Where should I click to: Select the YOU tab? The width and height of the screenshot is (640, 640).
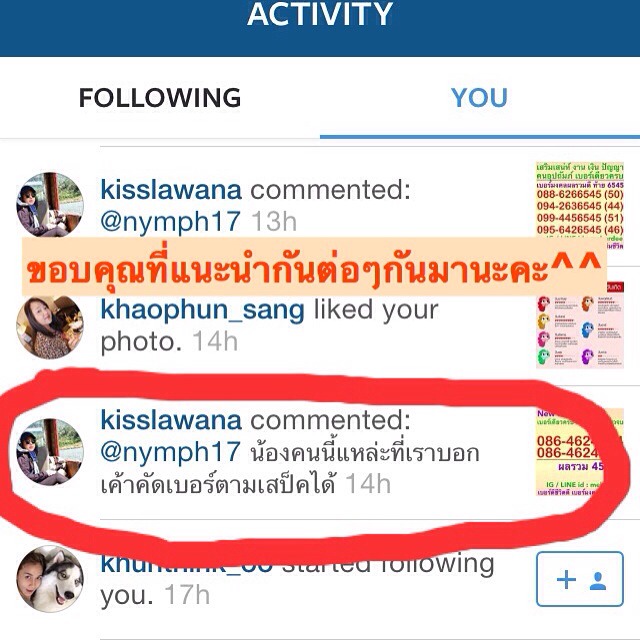479,98
